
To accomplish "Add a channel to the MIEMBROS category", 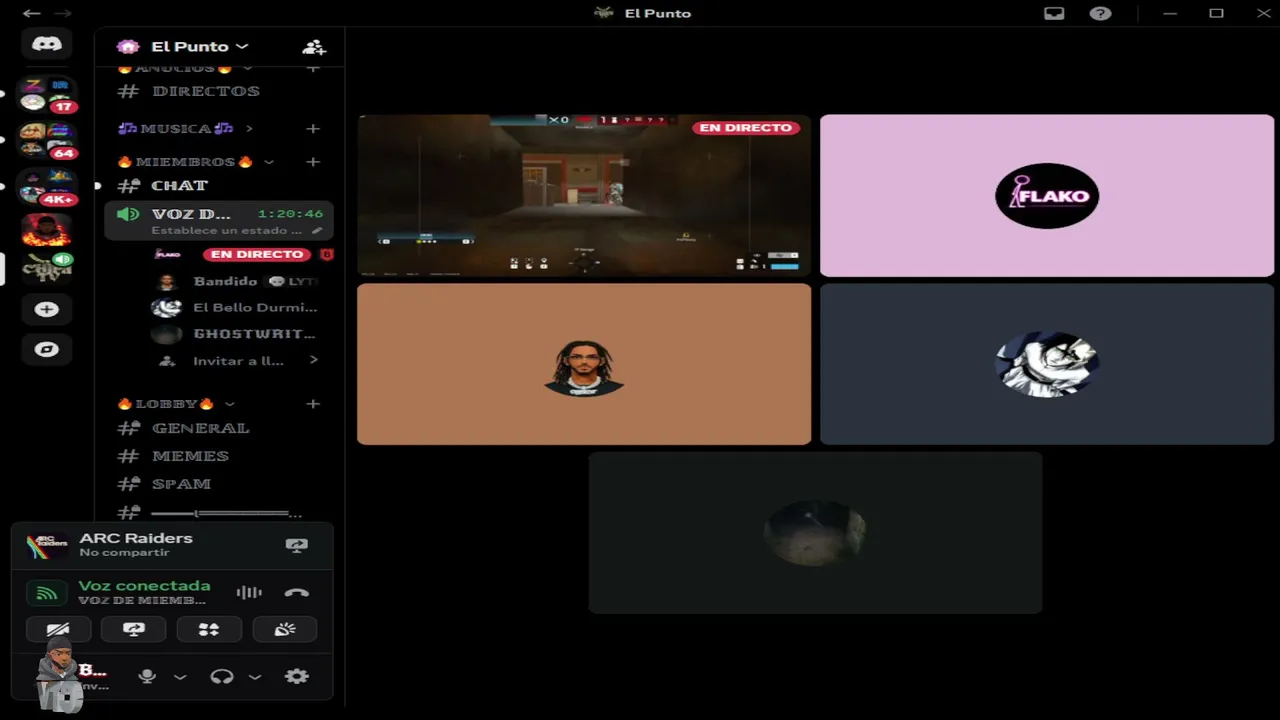I will pos(313,161).
